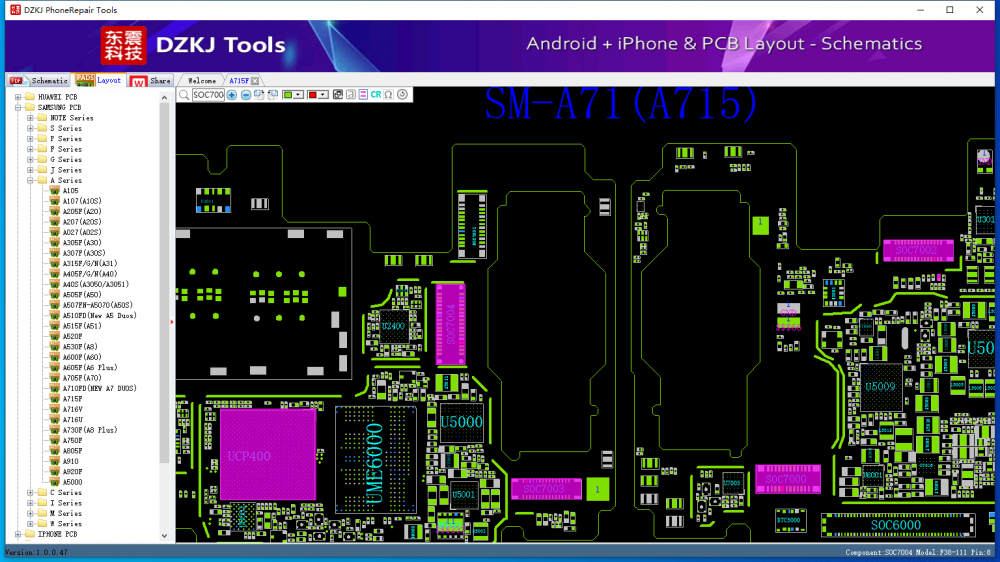The height and width of the screenshot is (562, 1000).
Task: Close the A715F document tab
Action: (x=255, y=80)
